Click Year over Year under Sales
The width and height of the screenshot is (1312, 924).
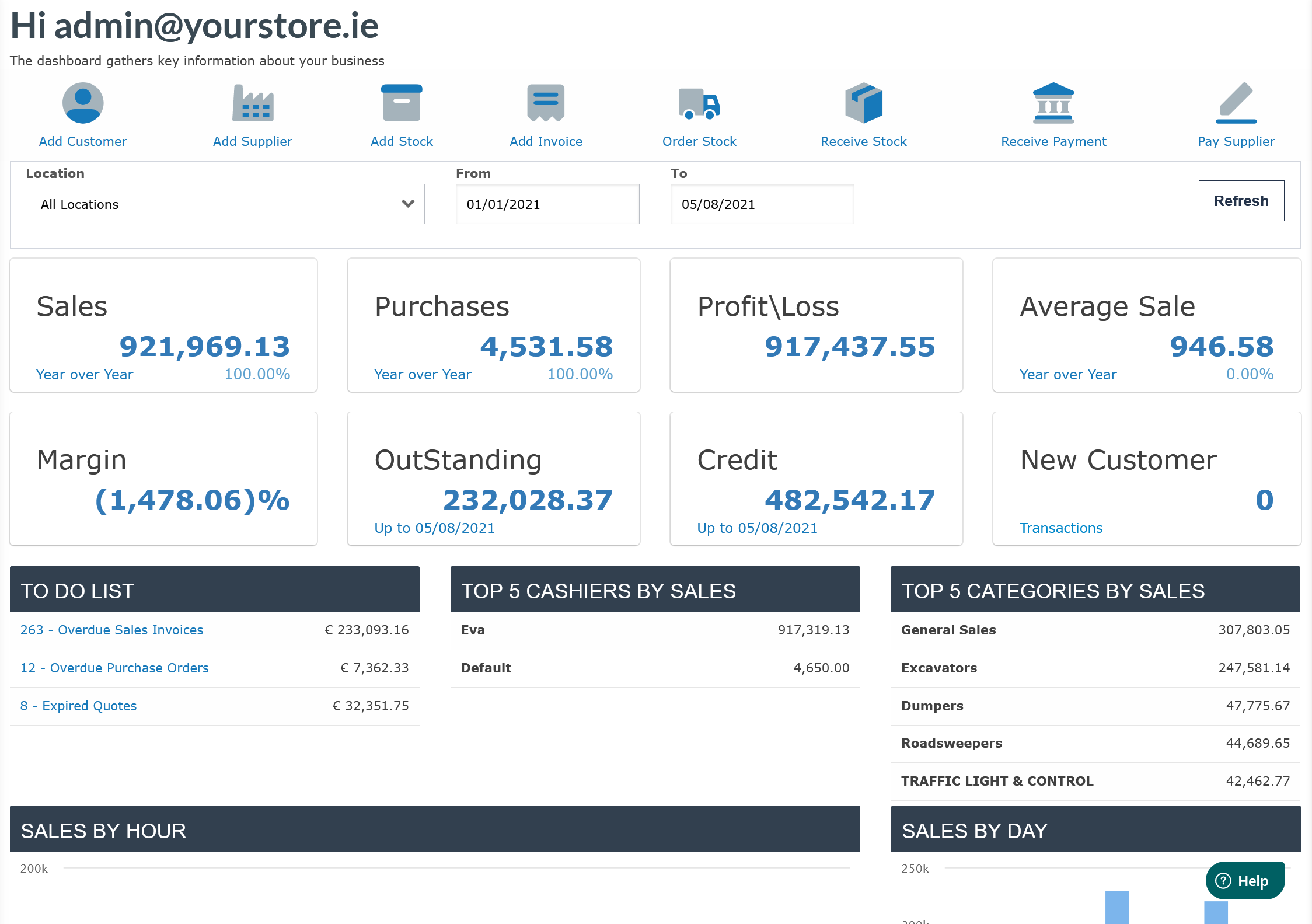coord(85,375)
